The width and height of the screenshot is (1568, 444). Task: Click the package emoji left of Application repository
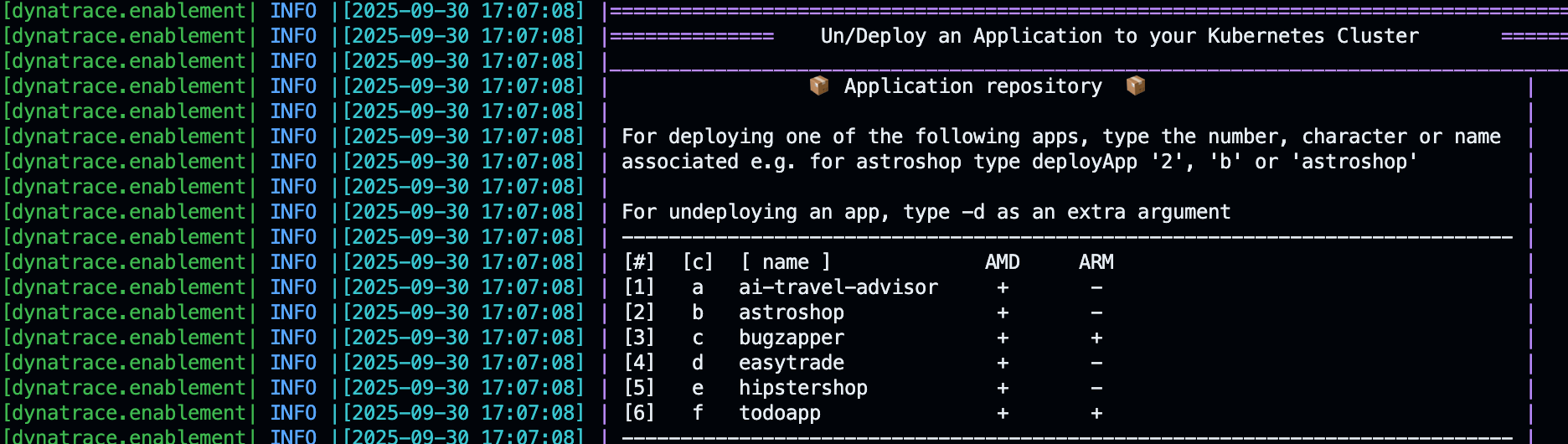[x=819, y=85]
